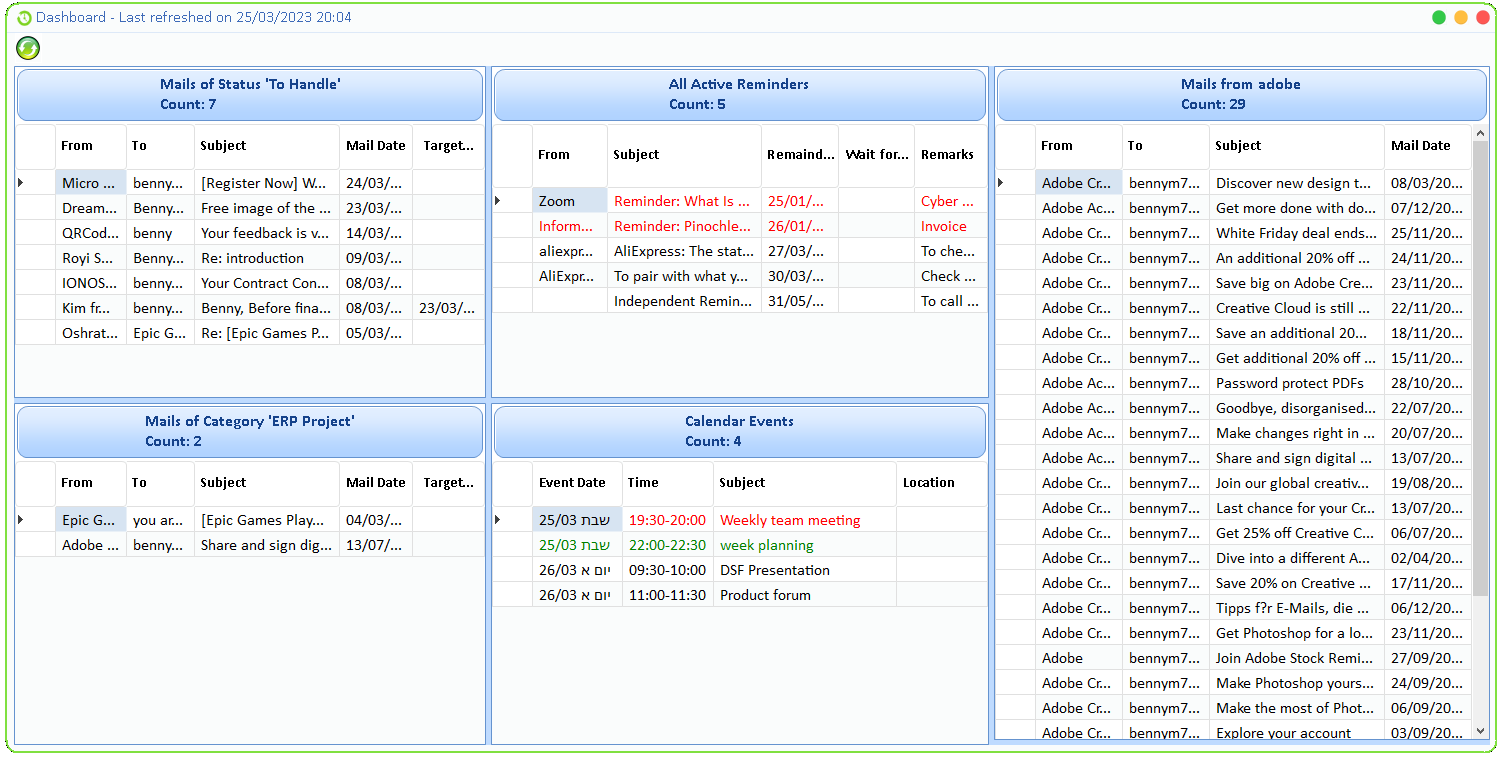Click the scrollbar down arrow on the adobe mails list
The height and width of the screenshot is (758, 1501).
point(1480,730)
